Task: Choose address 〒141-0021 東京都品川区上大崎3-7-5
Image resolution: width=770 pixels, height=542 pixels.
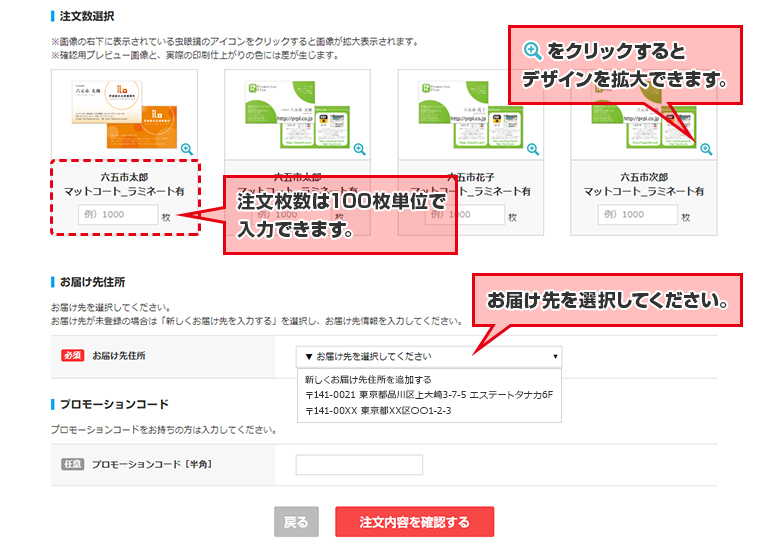Action: (429, 395)
